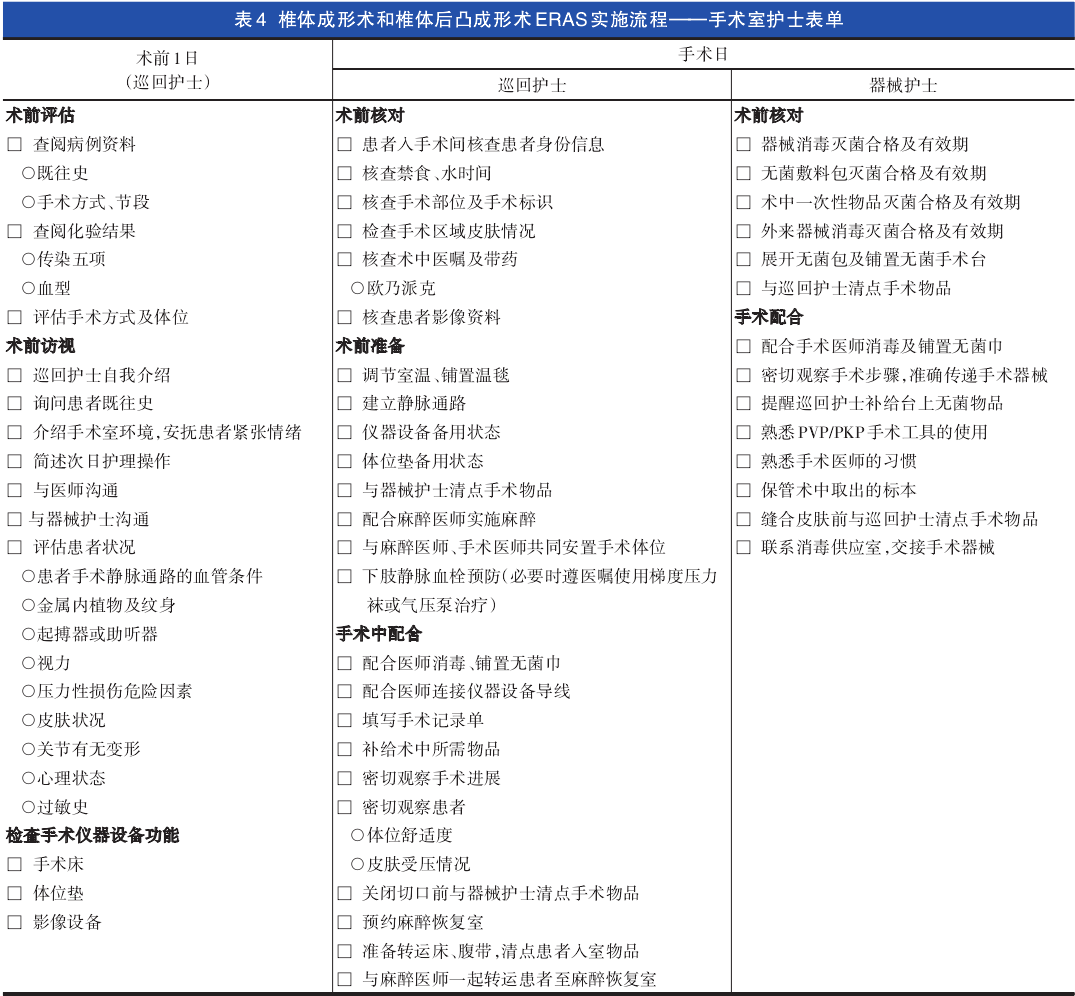Image resolution: width=1075 pixels, height=996 pixels.
Task: Tick the "配合麻醉医师实施麻醉" checkbox
Action: [344, 519]
